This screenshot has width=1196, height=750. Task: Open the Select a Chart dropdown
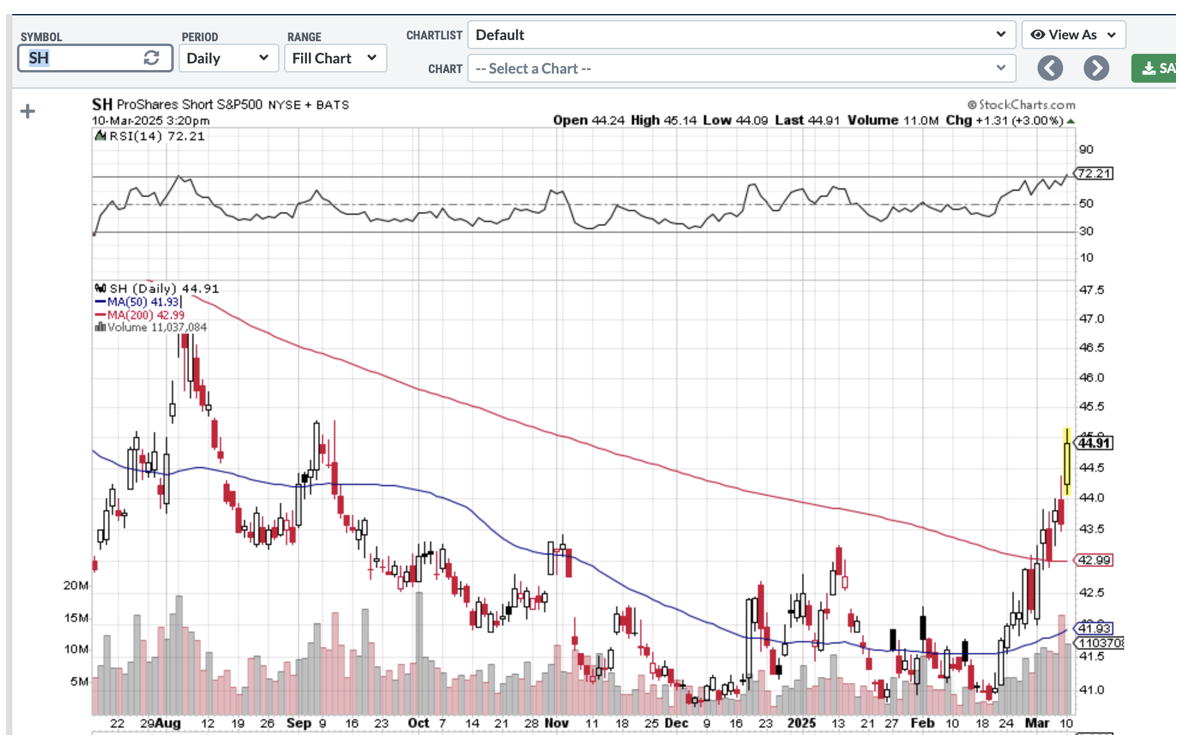click(740, 69)
